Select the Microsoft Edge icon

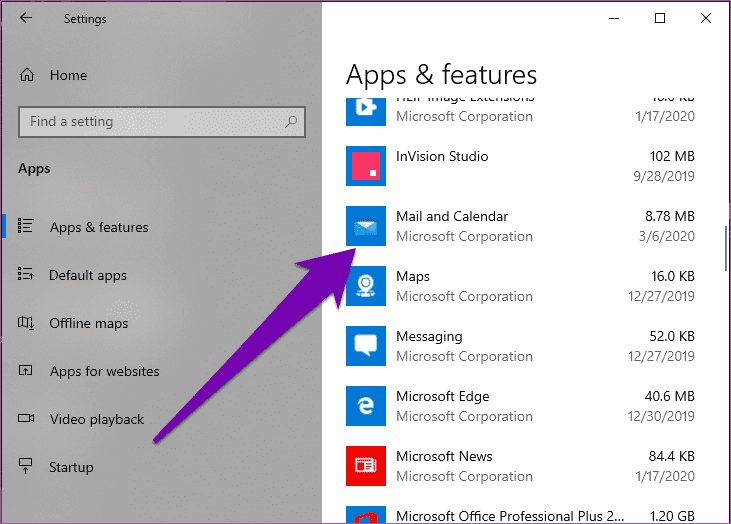[x=366, y=406]
